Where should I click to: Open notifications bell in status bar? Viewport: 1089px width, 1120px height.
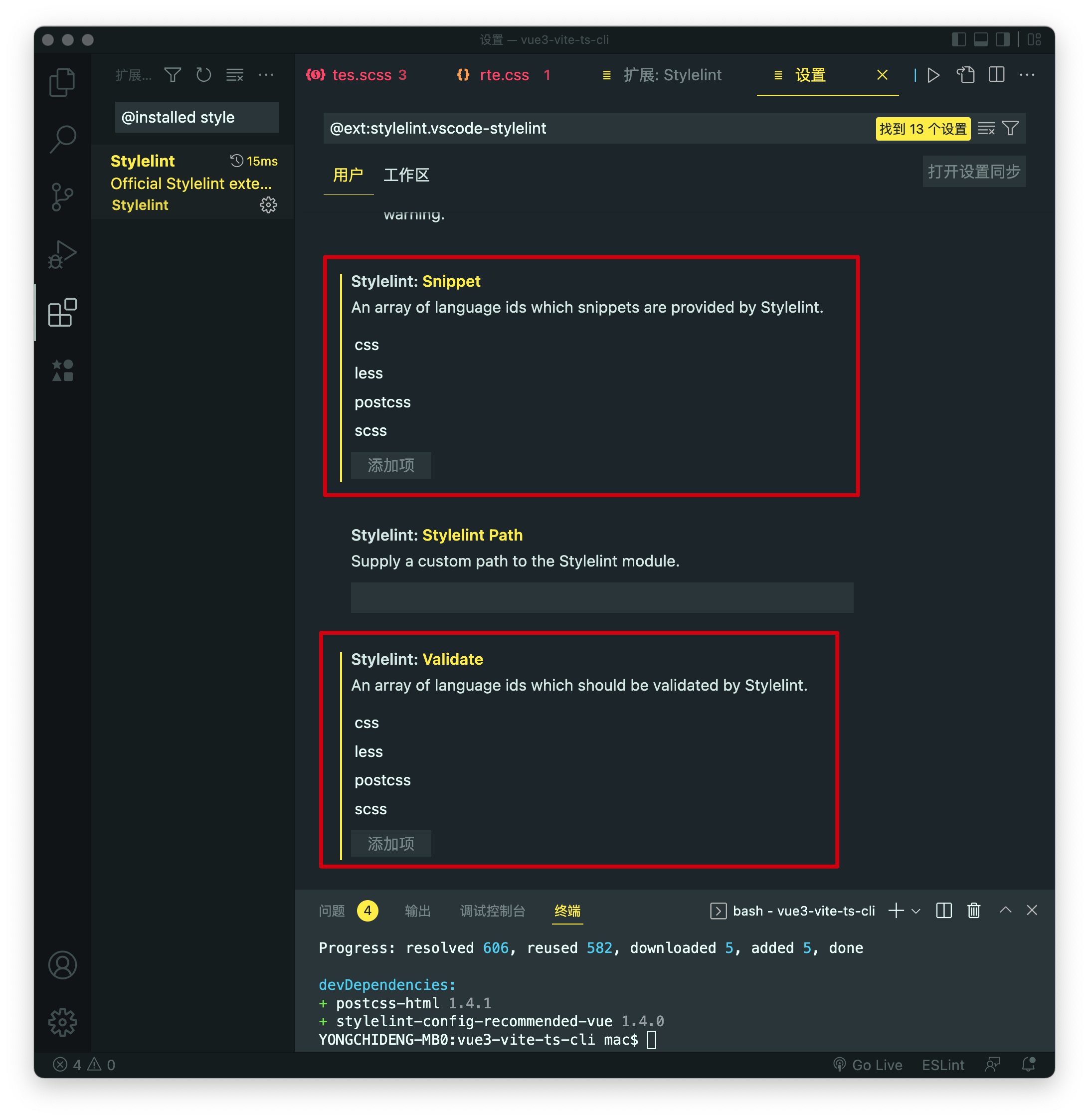pyautogui.click(x=1028, y=1065)
